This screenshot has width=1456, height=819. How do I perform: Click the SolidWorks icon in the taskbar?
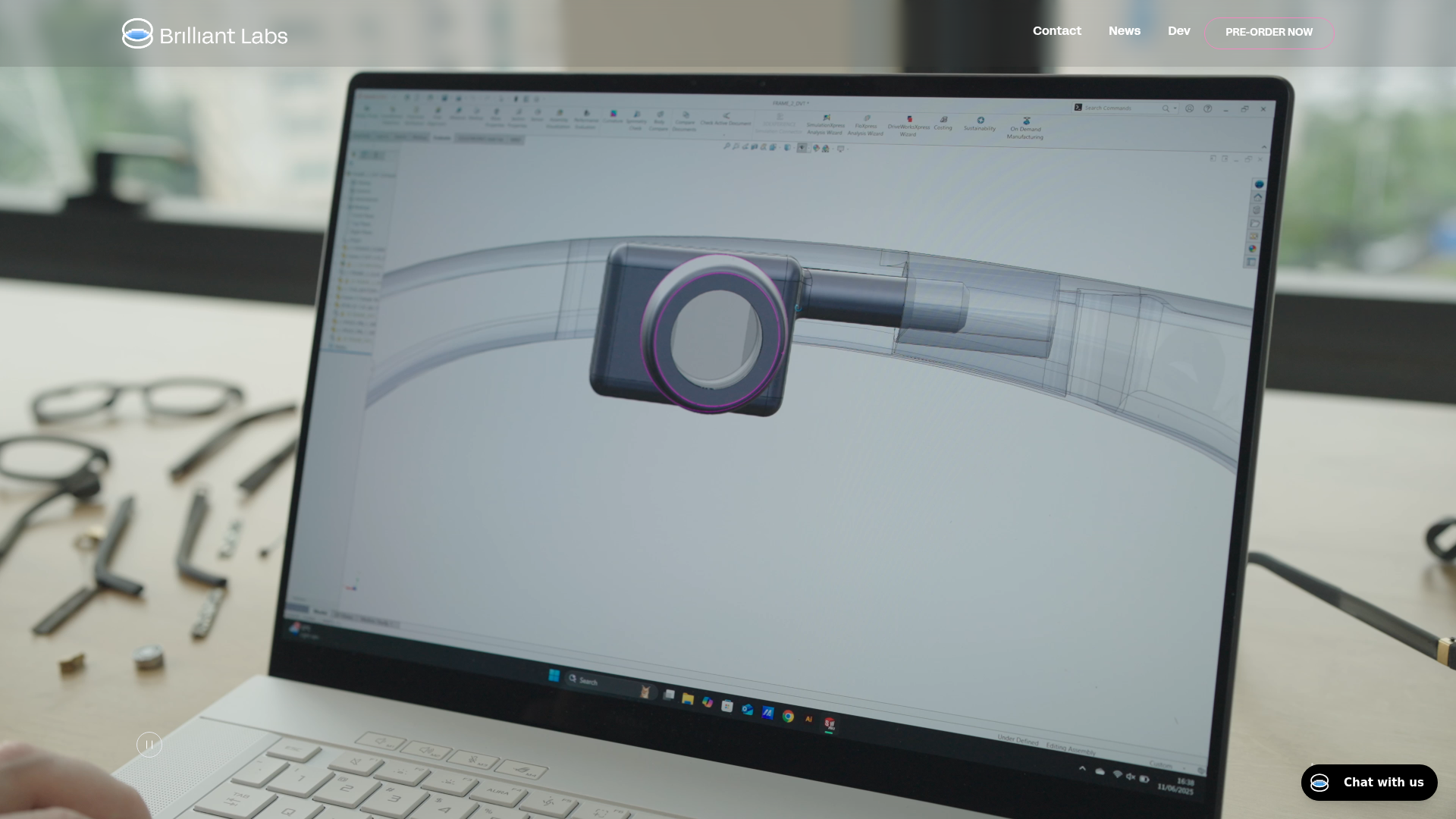click(829, 723)
